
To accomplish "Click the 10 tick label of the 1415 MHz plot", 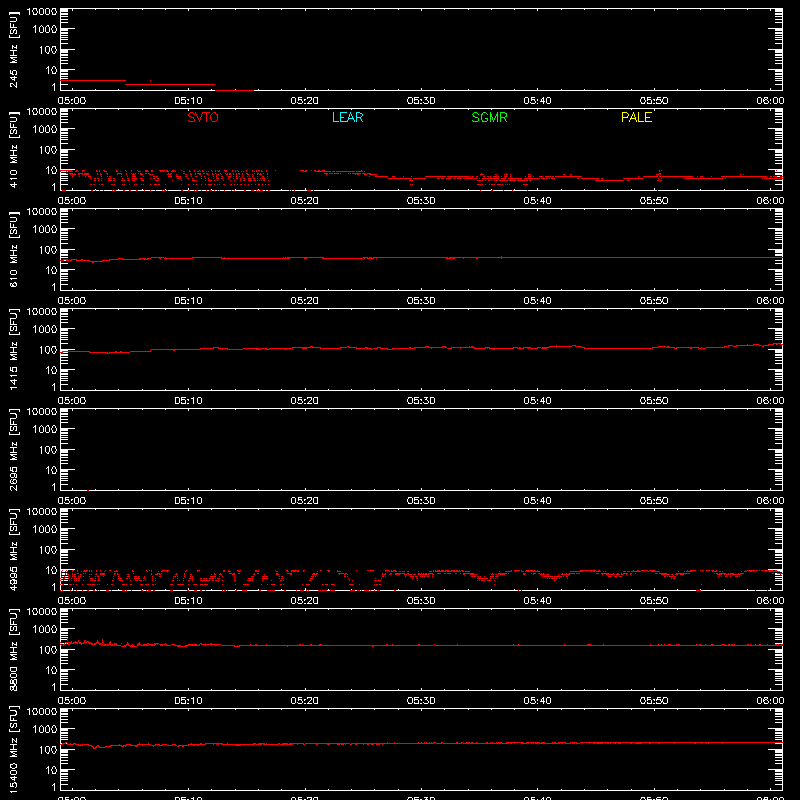I will pos(51,370).
